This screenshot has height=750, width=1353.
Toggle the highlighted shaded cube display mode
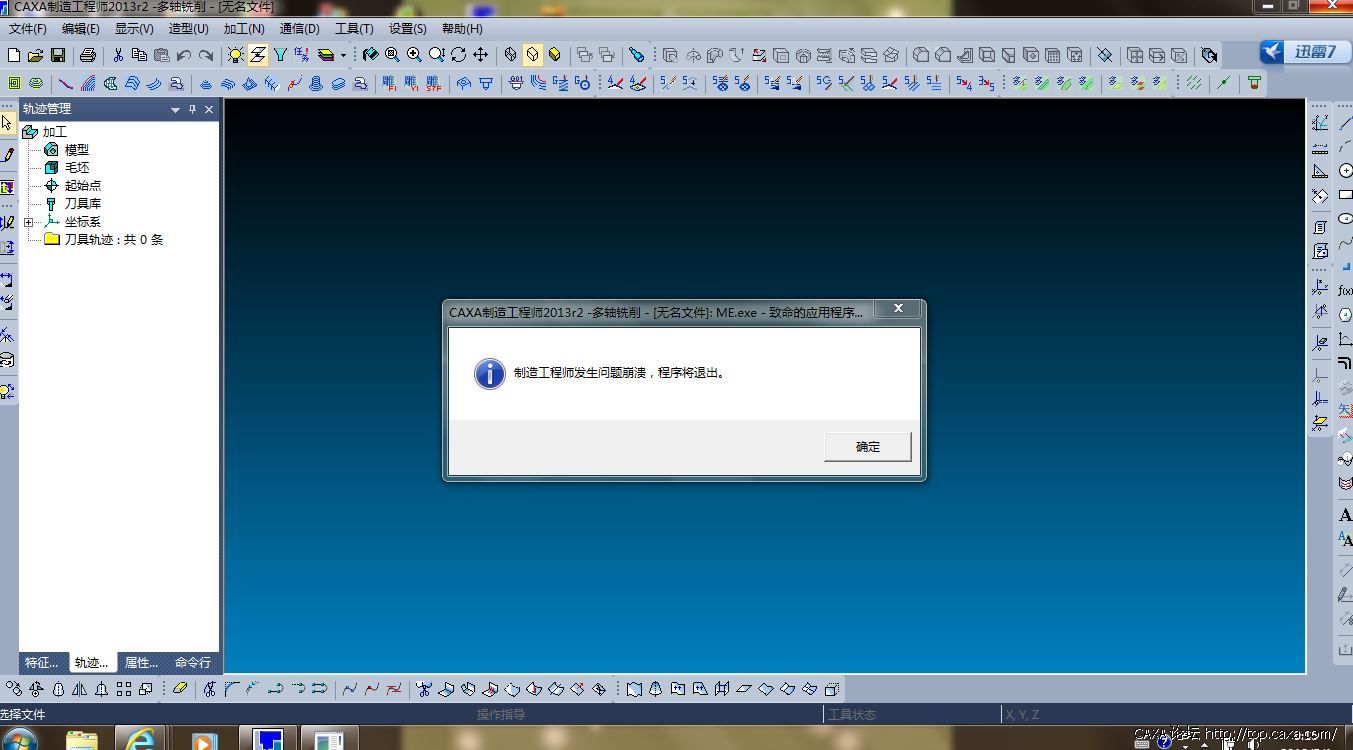pos(533,55)
